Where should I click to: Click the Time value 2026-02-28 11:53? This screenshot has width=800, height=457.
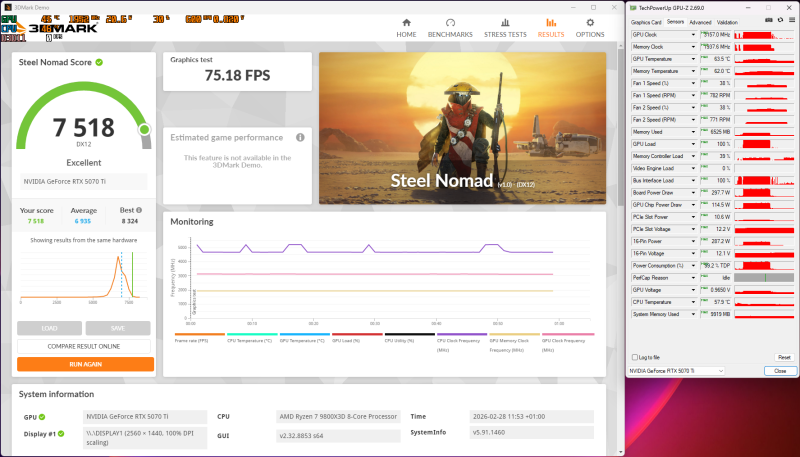pyautogui.click(x=532, y=417)
